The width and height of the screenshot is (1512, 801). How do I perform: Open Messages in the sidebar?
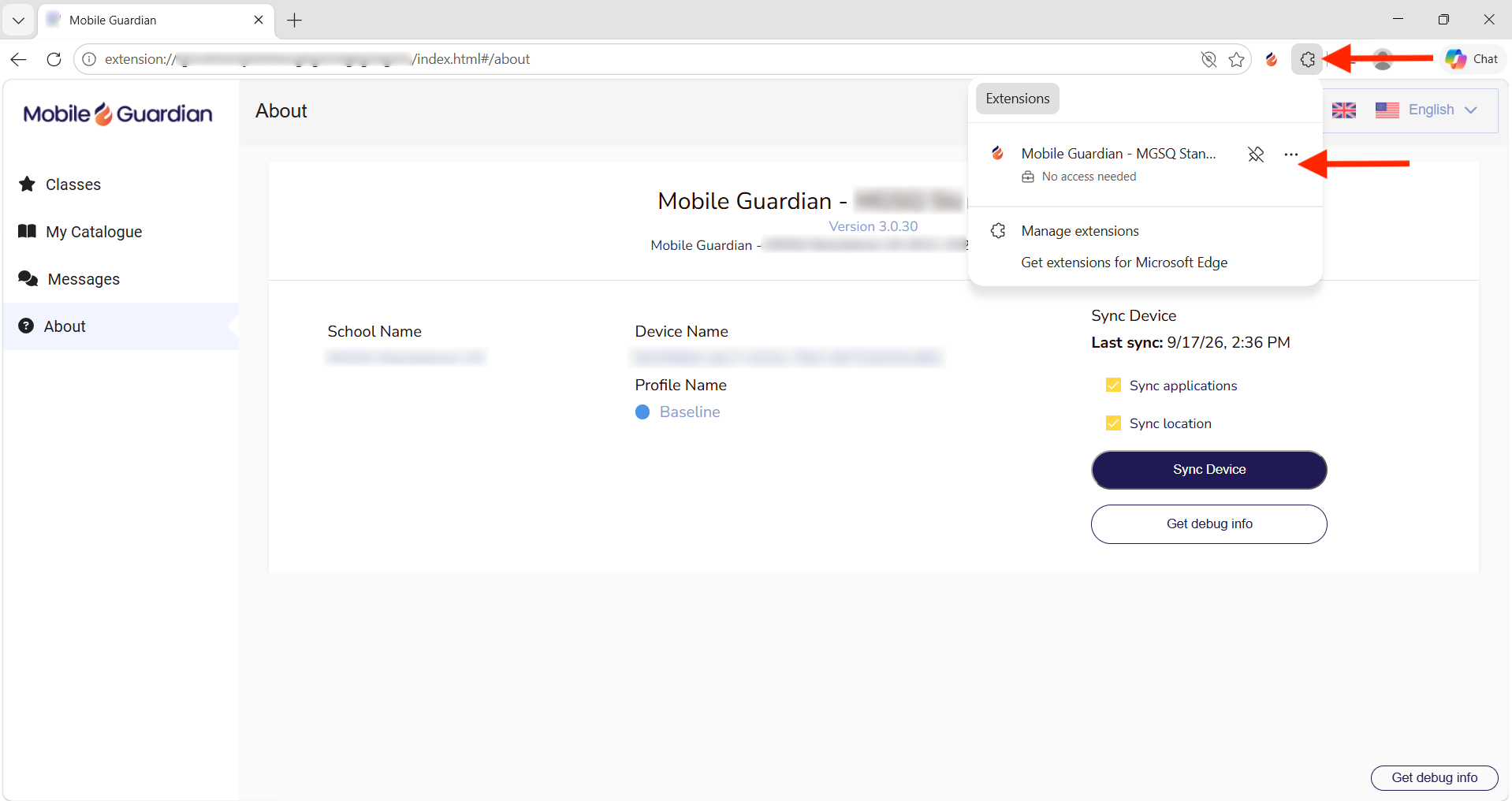coord(121,279)
